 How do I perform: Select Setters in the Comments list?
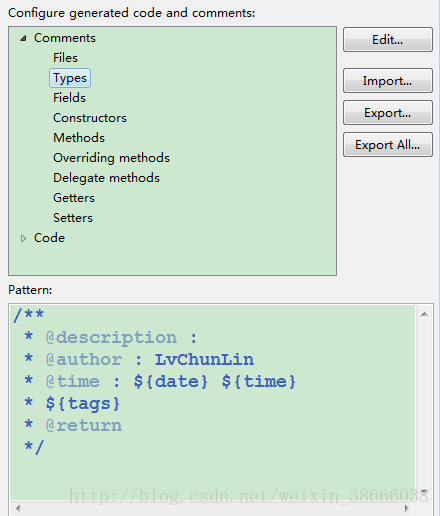click(x=73, y=218)
